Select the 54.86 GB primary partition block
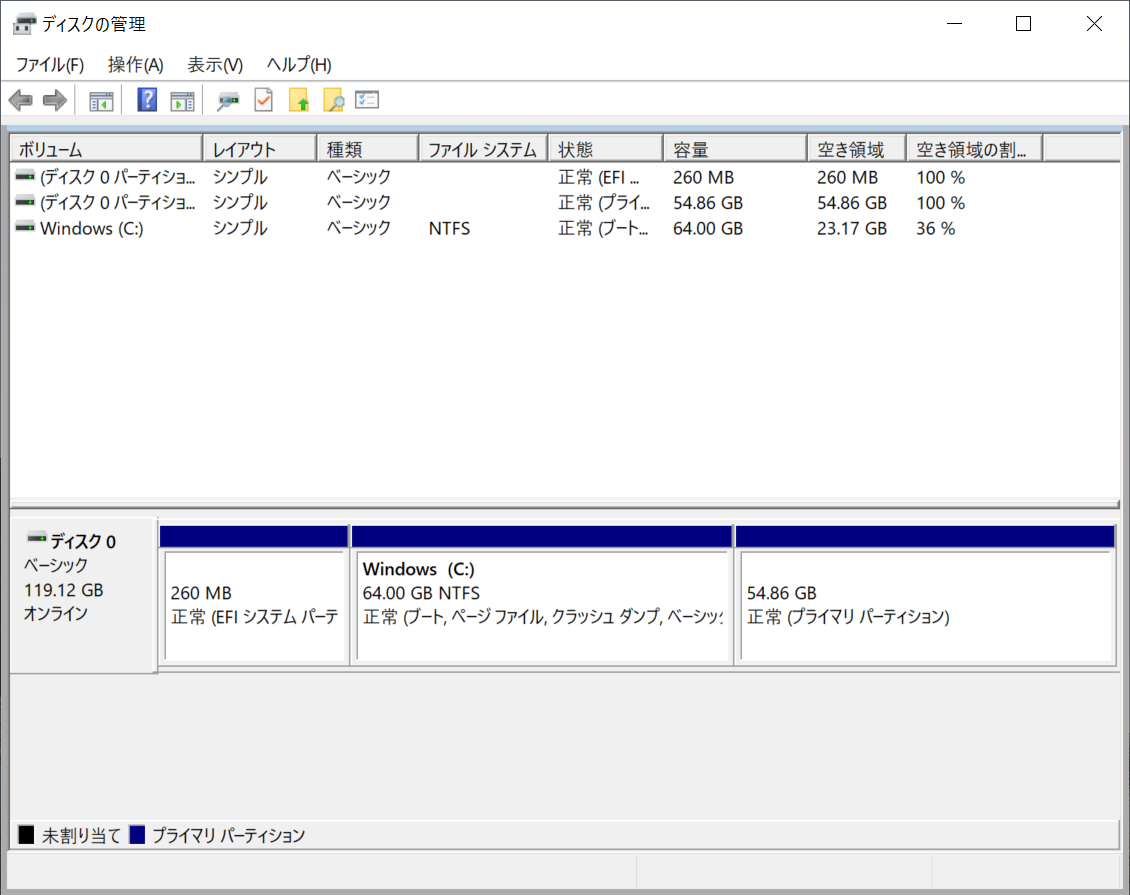 click(925, 595)
